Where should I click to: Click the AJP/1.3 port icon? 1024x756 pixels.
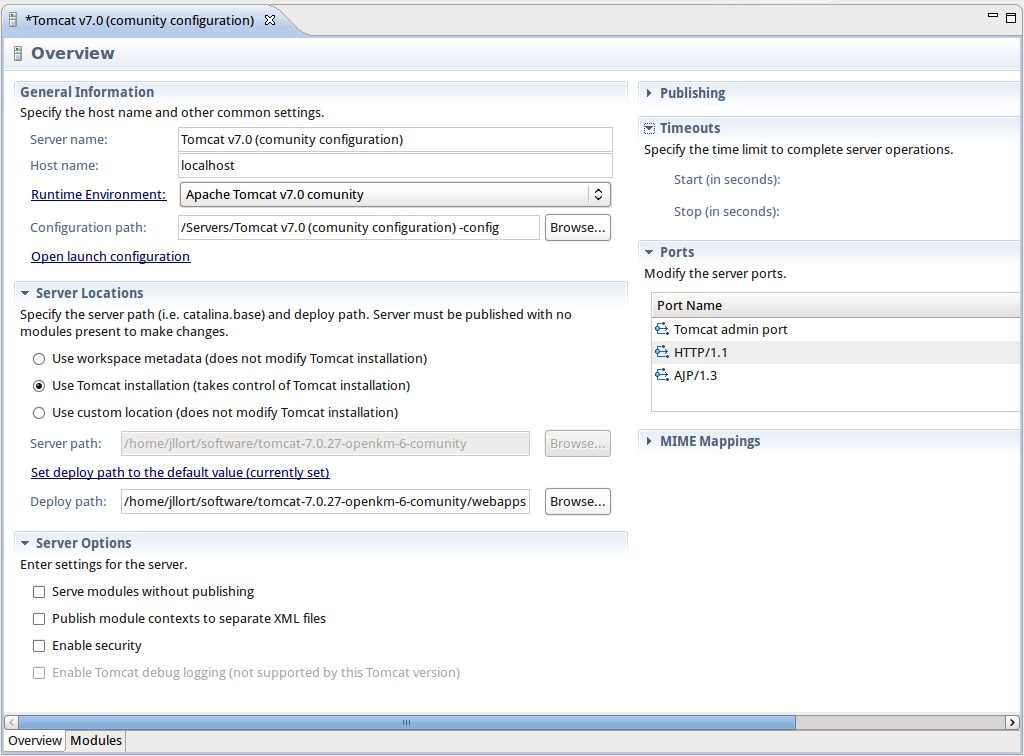[x=662, y=375]
